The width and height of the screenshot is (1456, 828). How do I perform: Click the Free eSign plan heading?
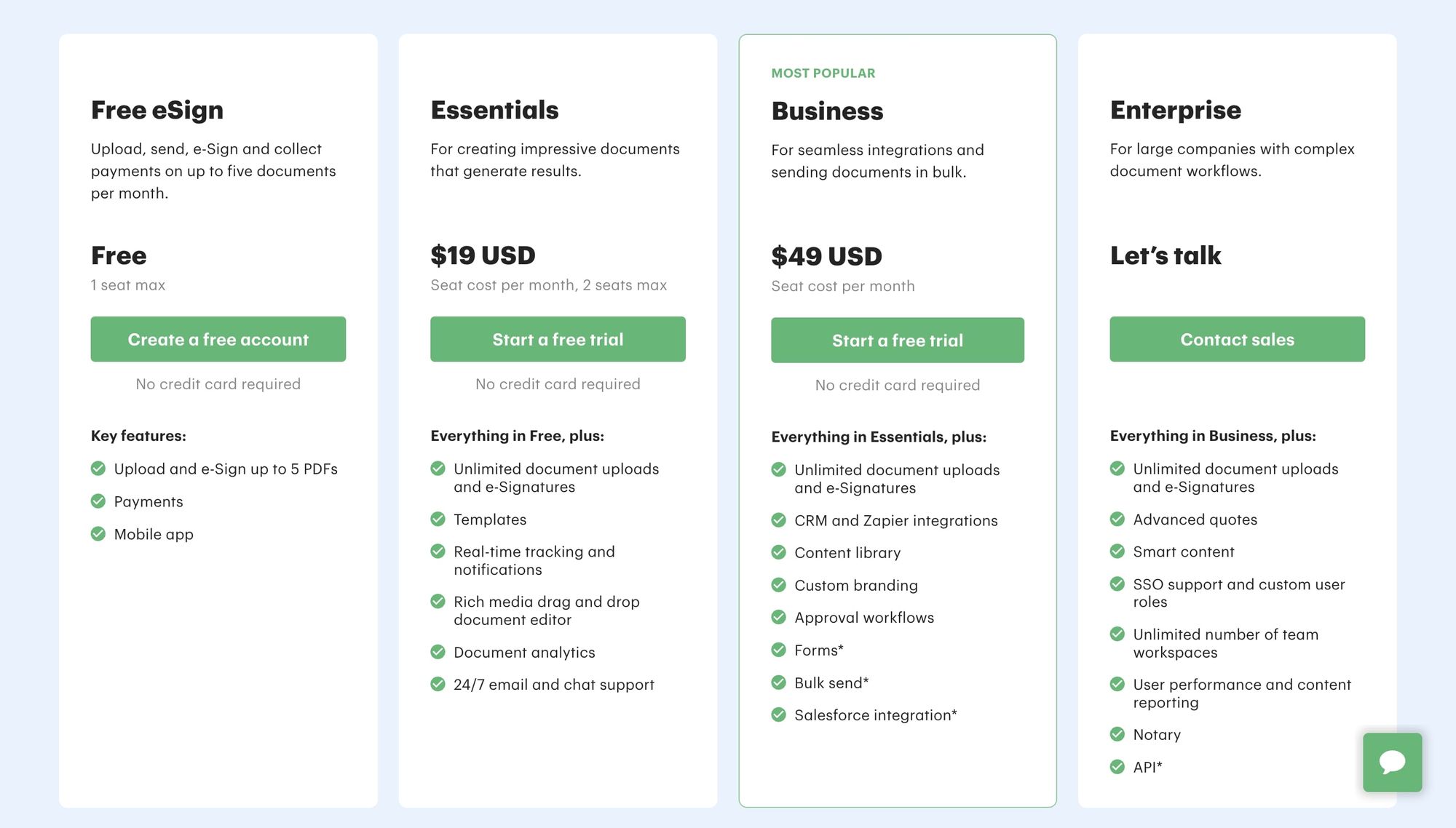pyautogui.click(x=157, y=110)
